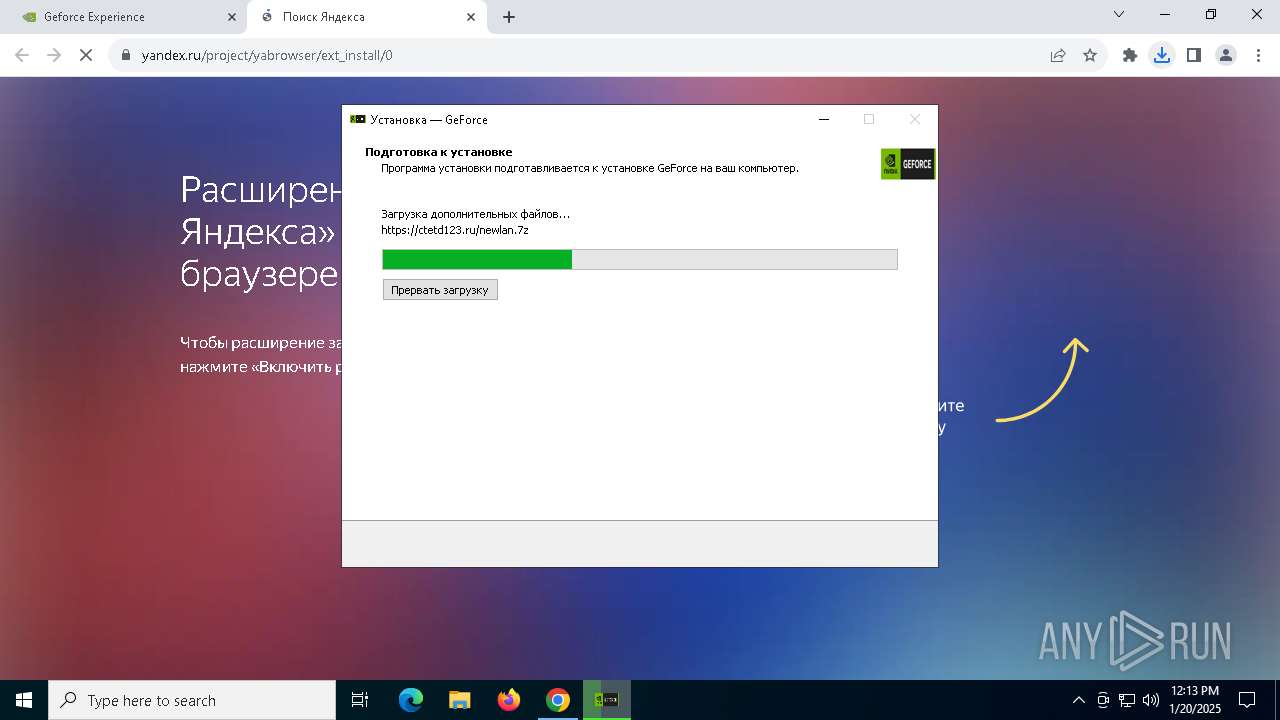
Task: Select the GeForce installer taskbar icon
Action: click(607, 700)
